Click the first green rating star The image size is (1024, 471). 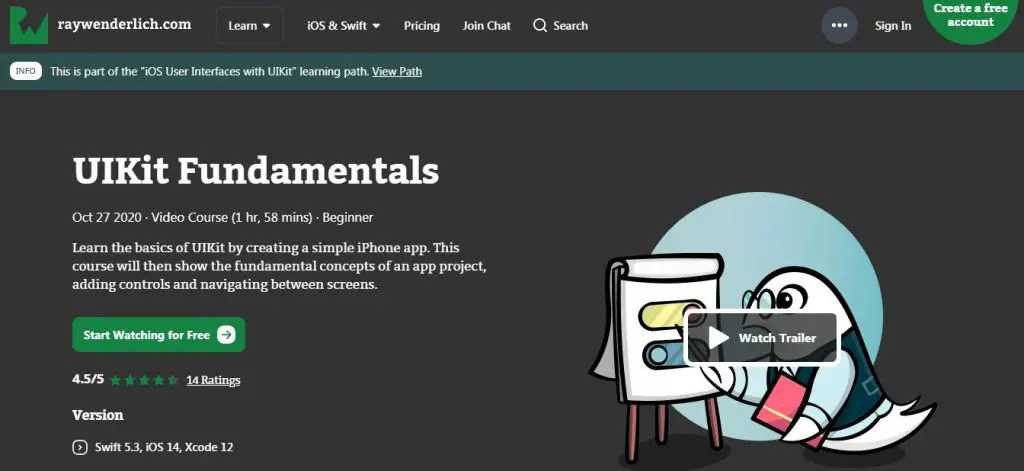pyautogui.click(x=116, y=380)
